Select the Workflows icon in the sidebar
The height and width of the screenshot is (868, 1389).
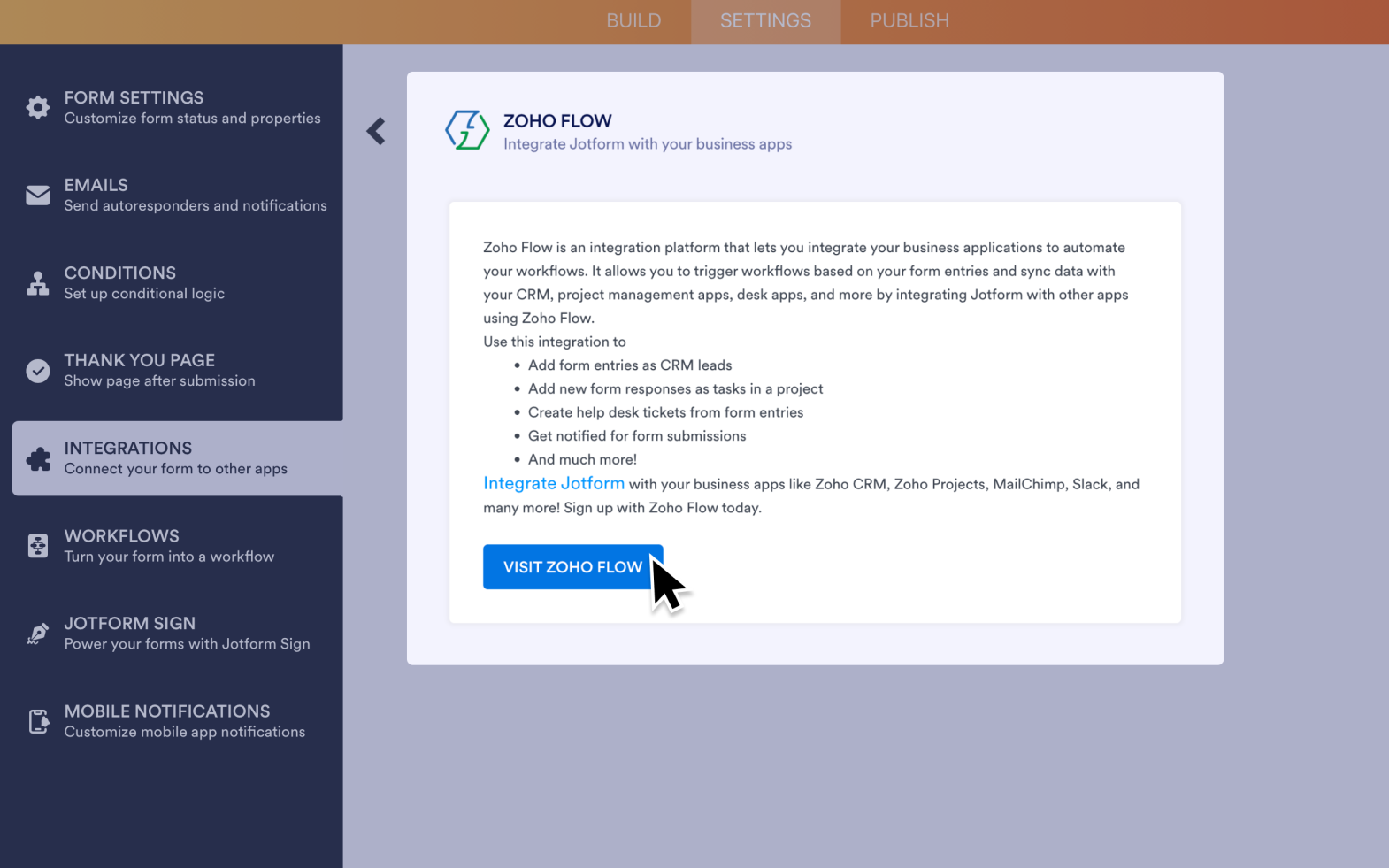[38, 546]
